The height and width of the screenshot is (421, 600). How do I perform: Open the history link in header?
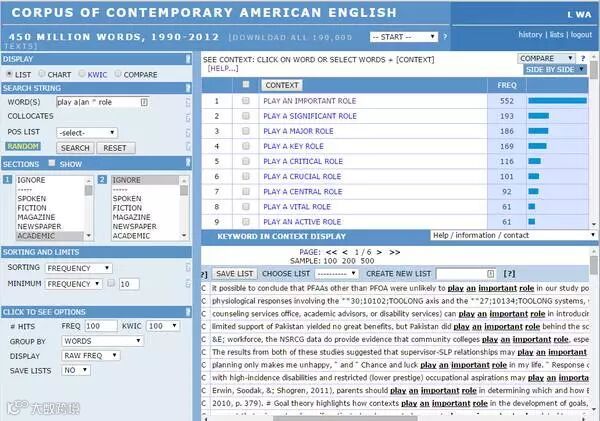tap(530, 35)
